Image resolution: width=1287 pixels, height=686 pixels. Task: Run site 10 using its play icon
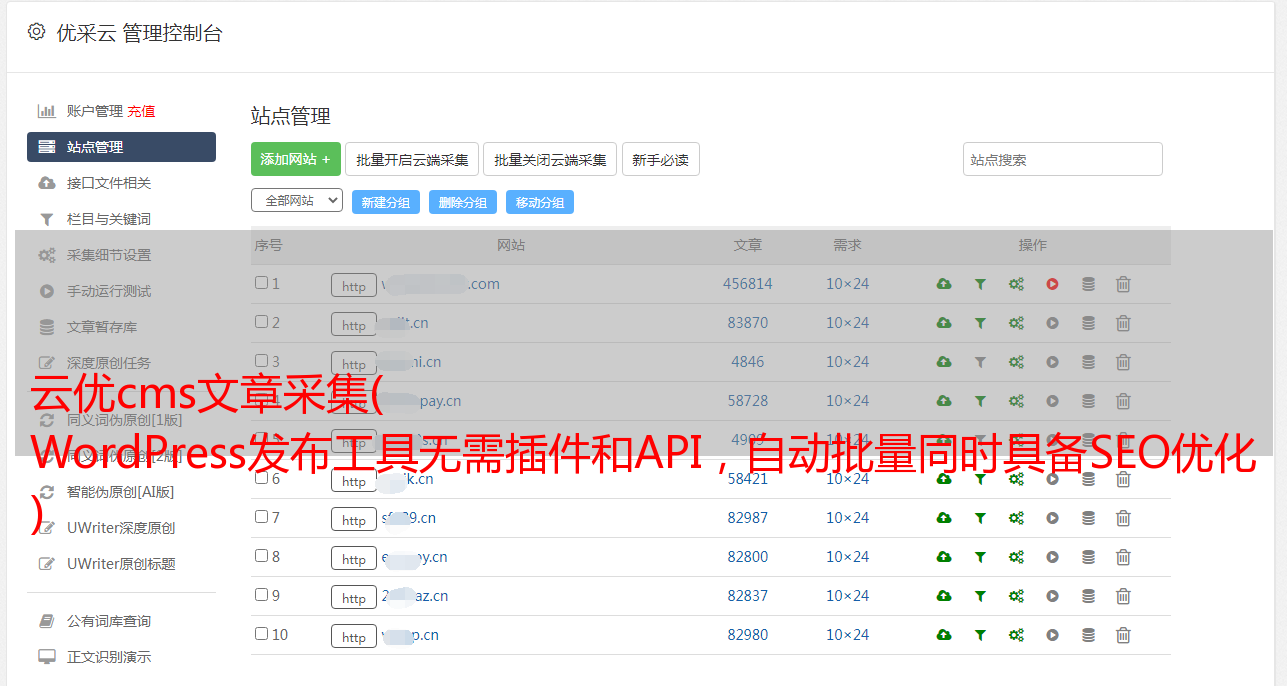(1052, 635)
